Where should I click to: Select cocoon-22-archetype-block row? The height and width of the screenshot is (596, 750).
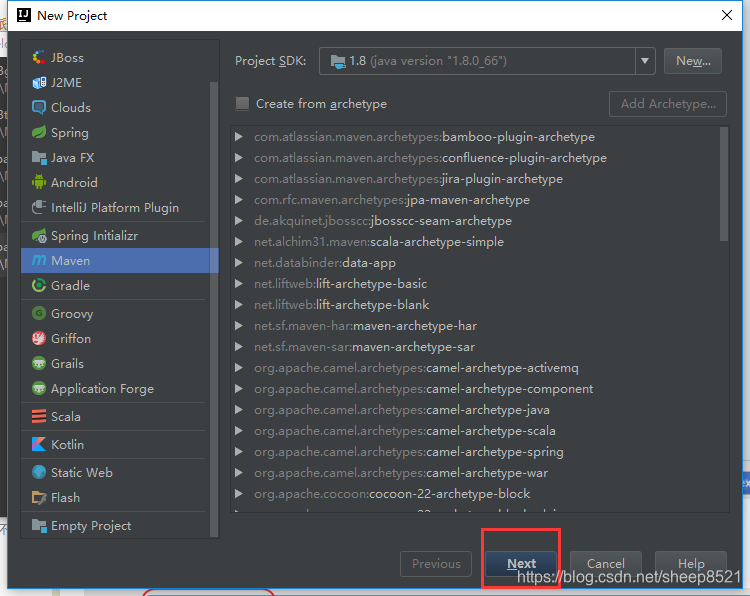(475, 494)
